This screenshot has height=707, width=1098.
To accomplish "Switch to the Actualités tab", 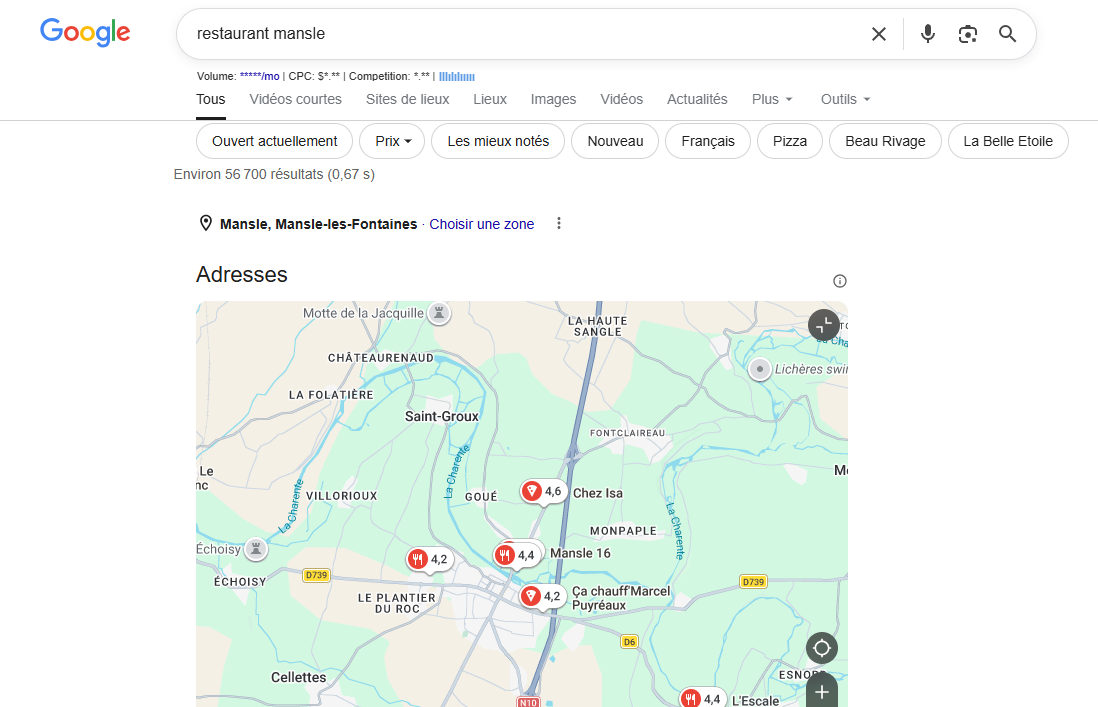I will (x=697, y=99).
